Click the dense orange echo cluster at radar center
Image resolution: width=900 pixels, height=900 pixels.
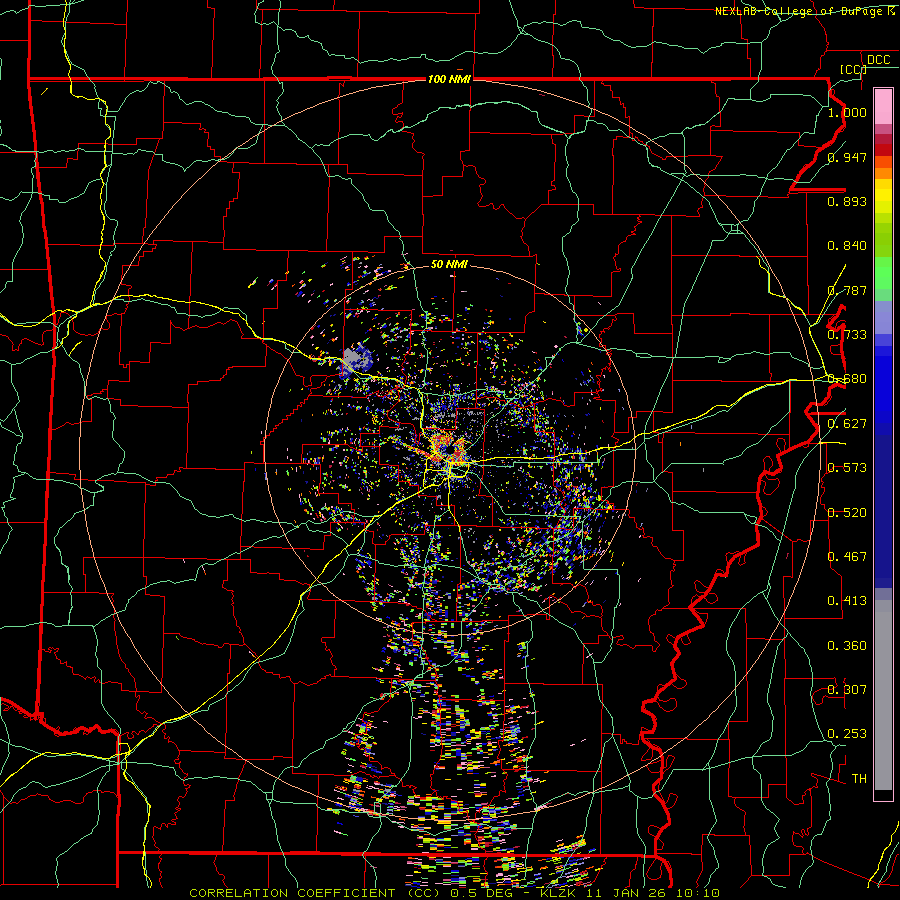[x=448, y=448]
